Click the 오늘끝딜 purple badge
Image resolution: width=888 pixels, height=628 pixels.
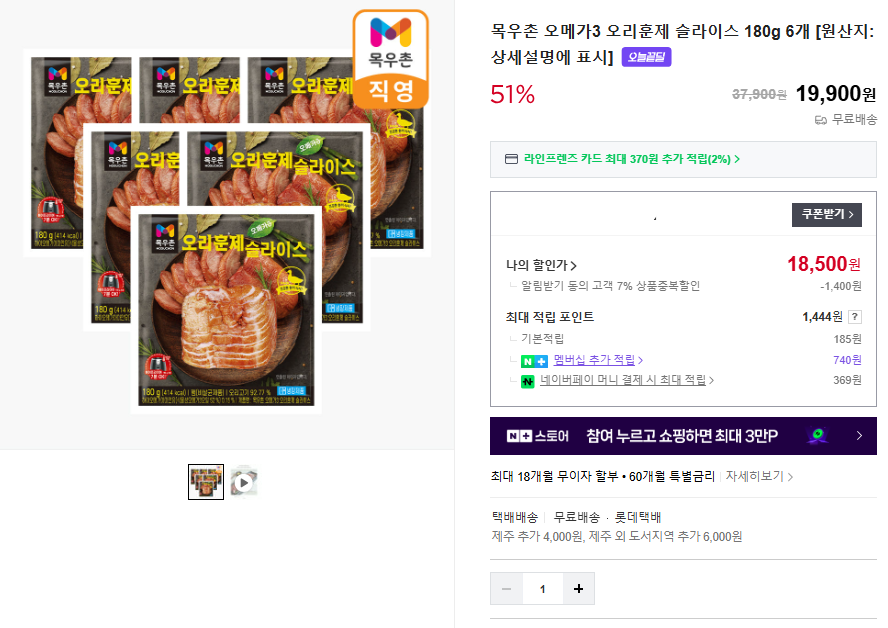coord(646,57)
